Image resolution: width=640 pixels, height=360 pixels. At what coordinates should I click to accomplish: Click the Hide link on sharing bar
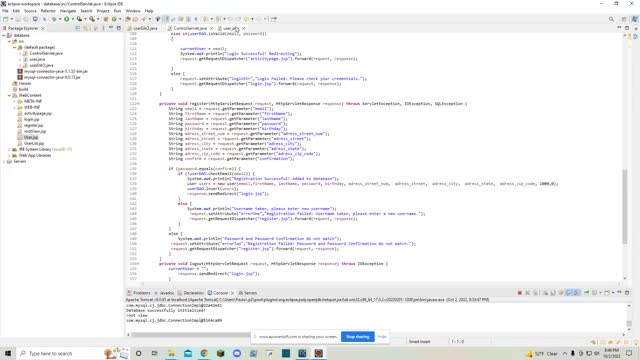[x=382, y=337]
